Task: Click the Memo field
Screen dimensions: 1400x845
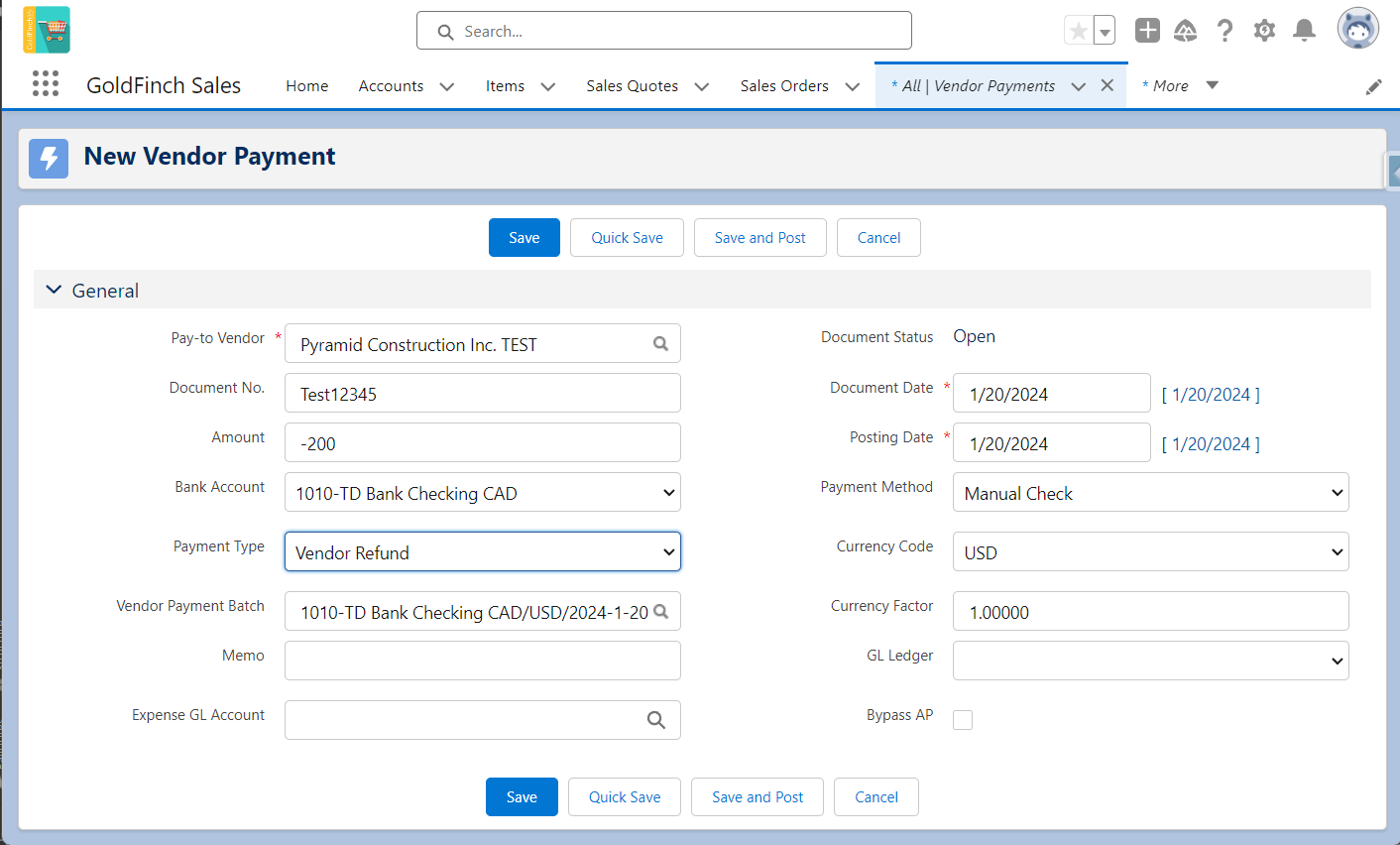Action: coord(483,662)
